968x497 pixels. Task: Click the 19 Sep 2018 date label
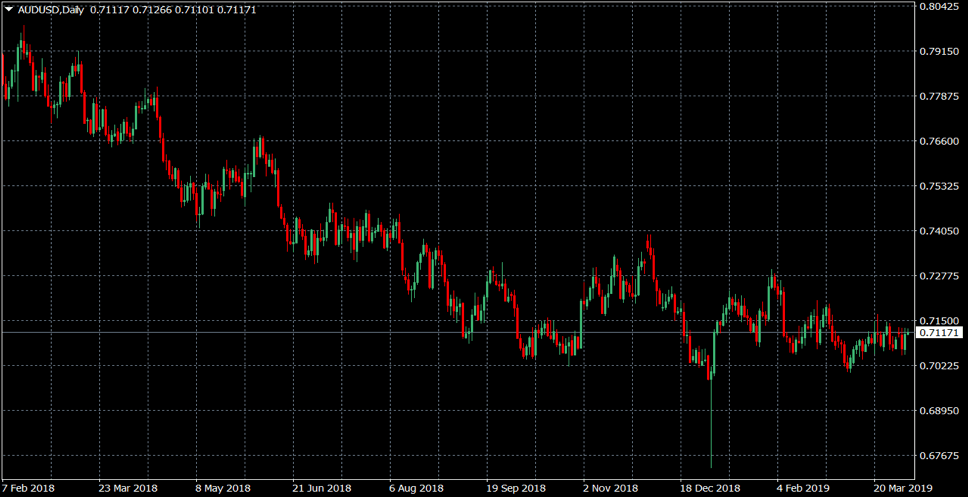pos(516,488)
